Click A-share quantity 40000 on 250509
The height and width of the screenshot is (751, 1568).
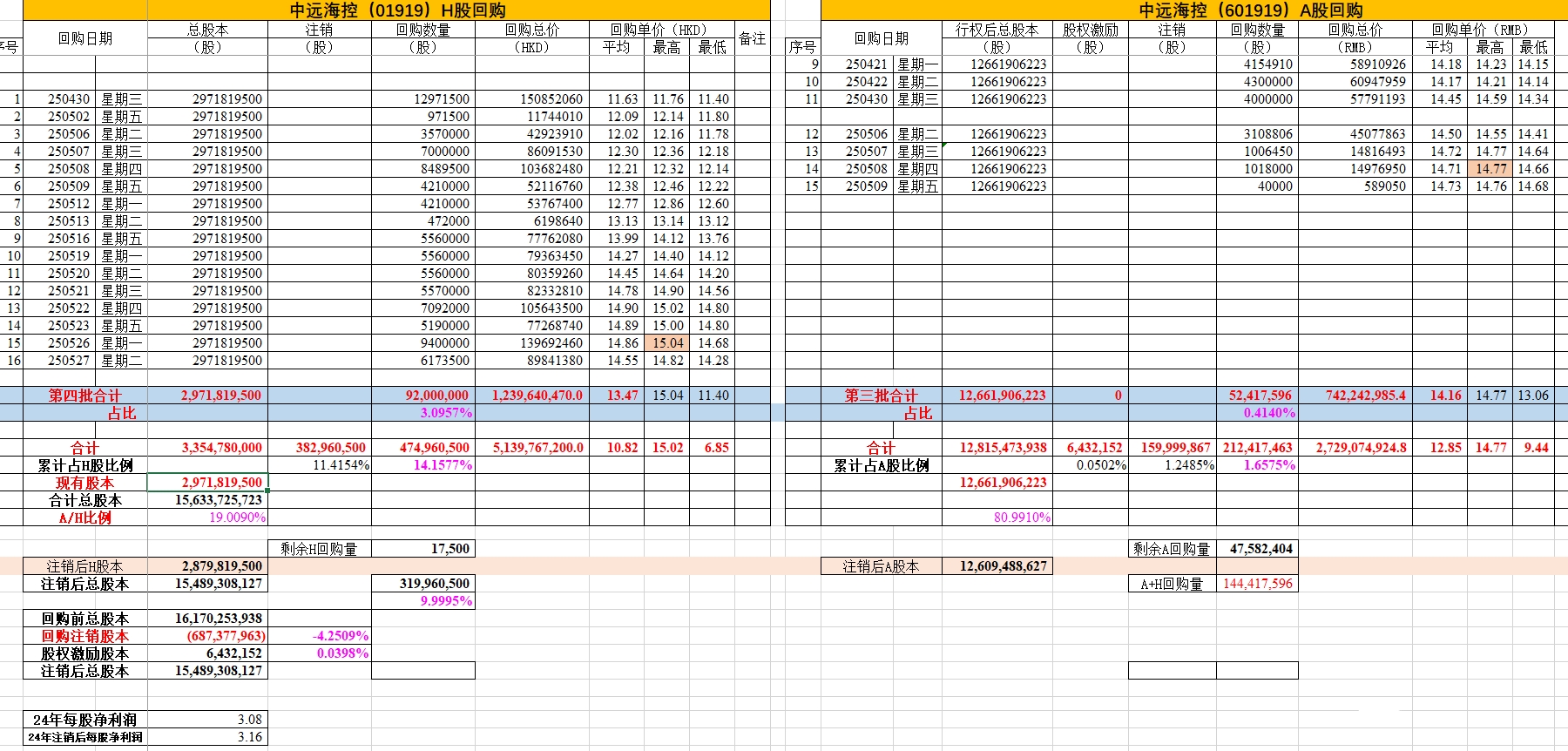(1257, 186)
